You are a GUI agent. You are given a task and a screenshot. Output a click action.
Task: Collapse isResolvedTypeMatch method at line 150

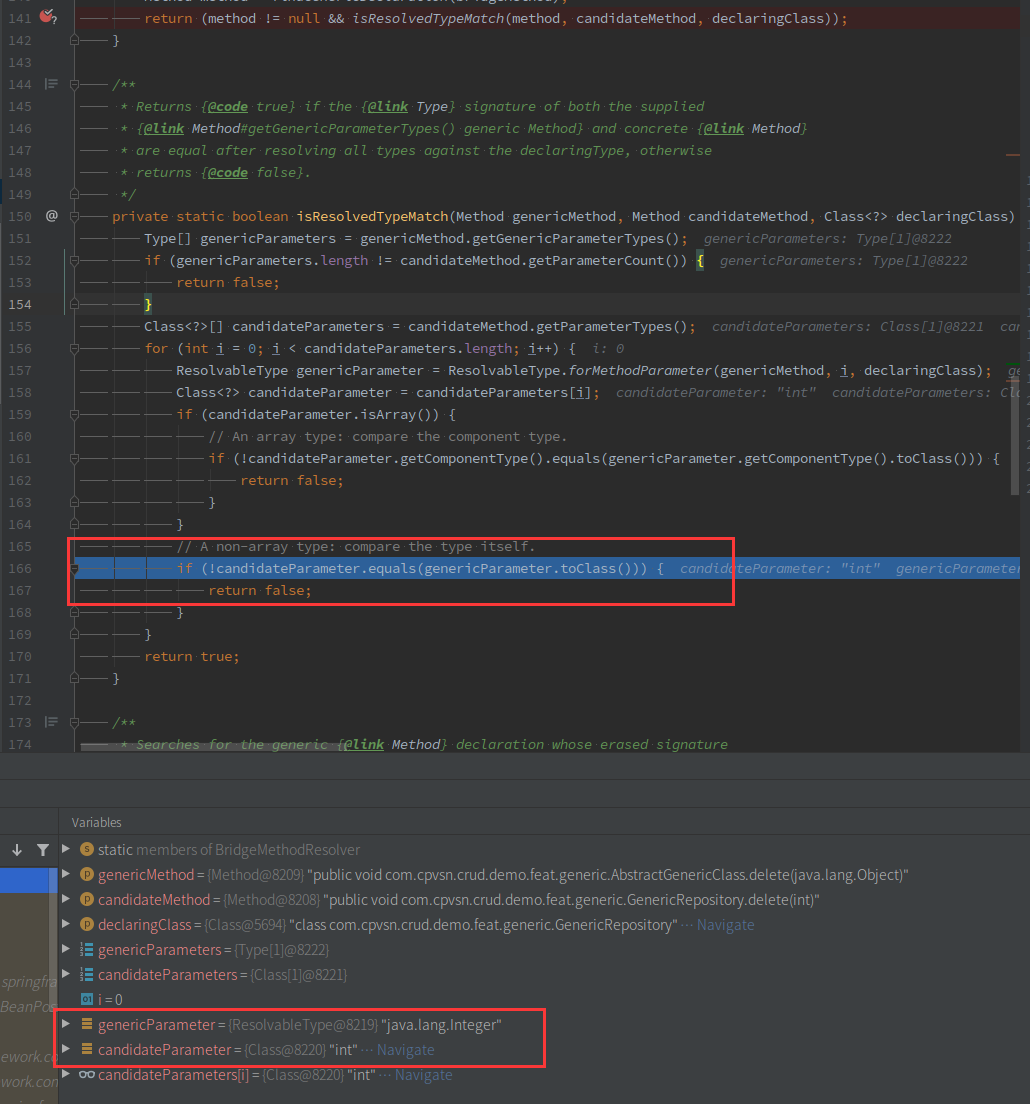[x=74, y=216]
